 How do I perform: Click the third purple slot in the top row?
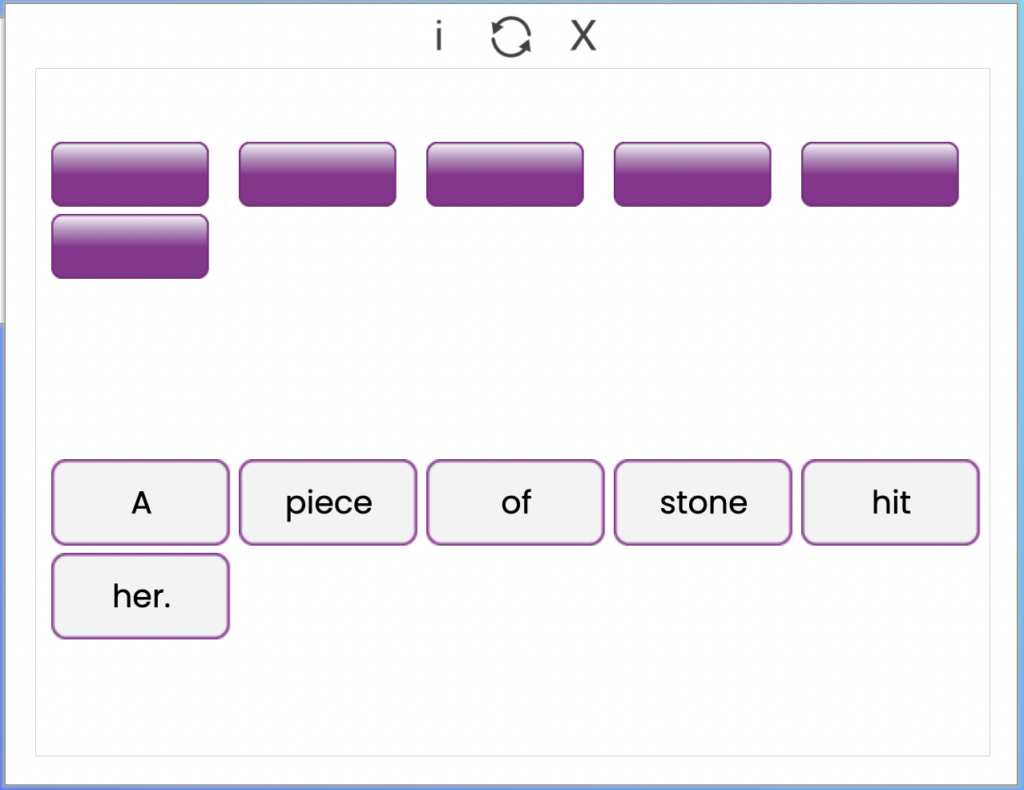(x=505, y=174)
